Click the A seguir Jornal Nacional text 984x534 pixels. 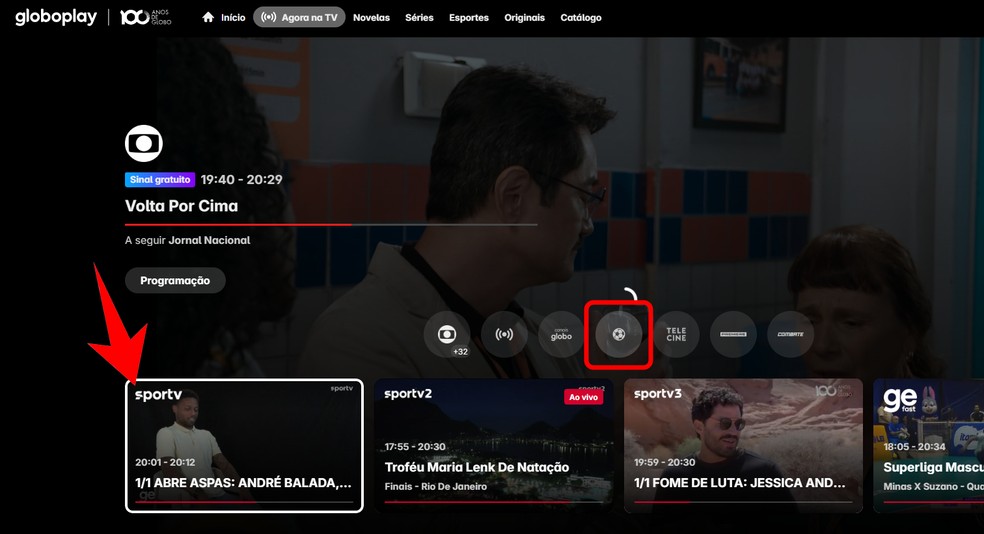click(x=188, y=240)
